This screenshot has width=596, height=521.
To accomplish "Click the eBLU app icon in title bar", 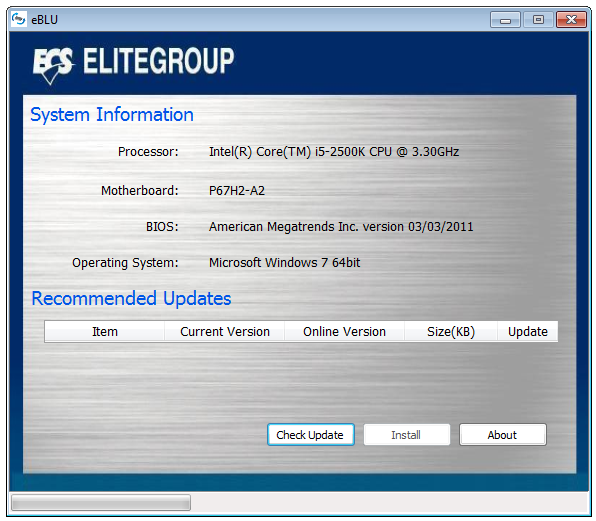I will 18,19.
